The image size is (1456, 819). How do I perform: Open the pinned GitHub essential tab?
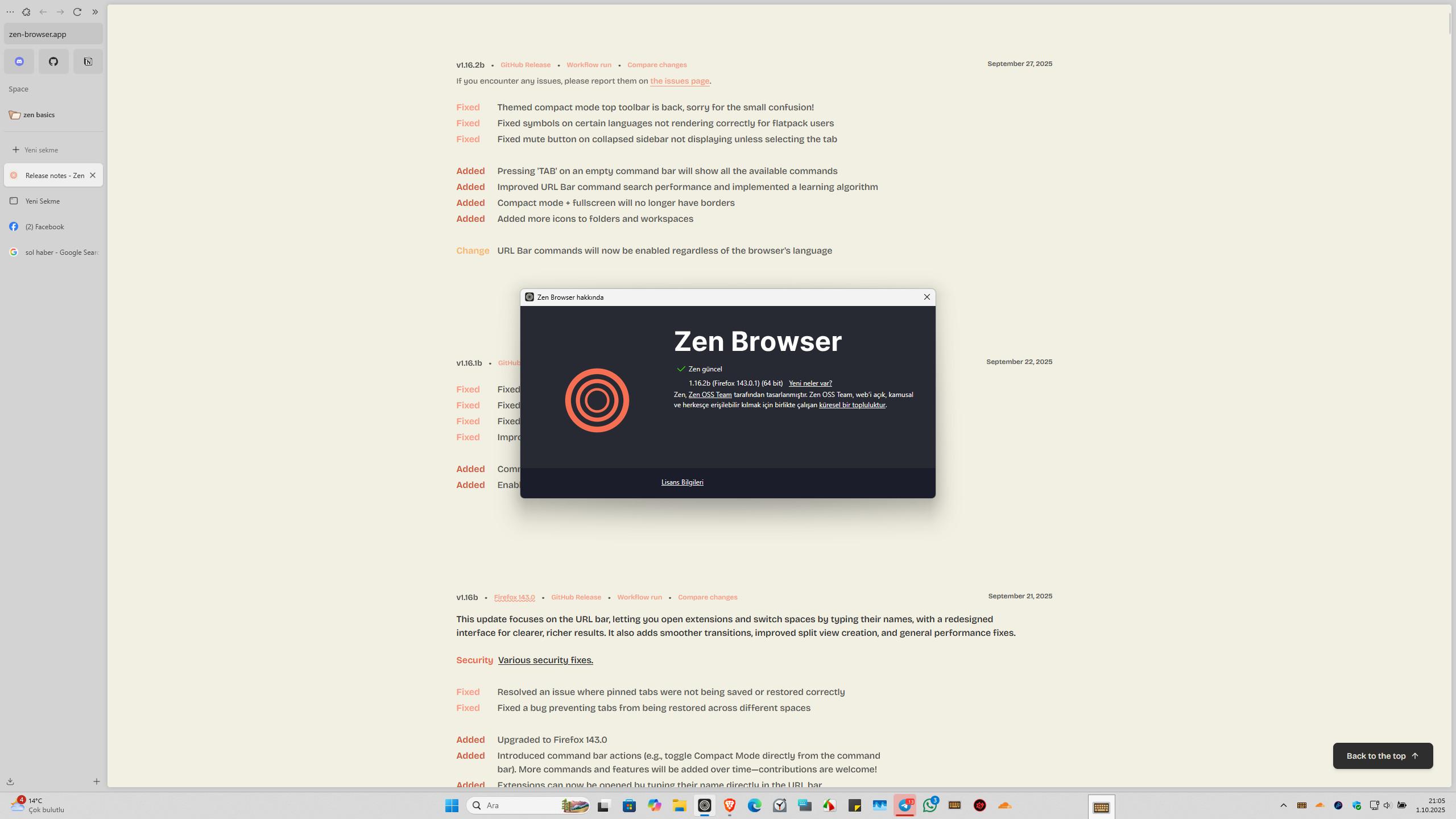[53, 61]
